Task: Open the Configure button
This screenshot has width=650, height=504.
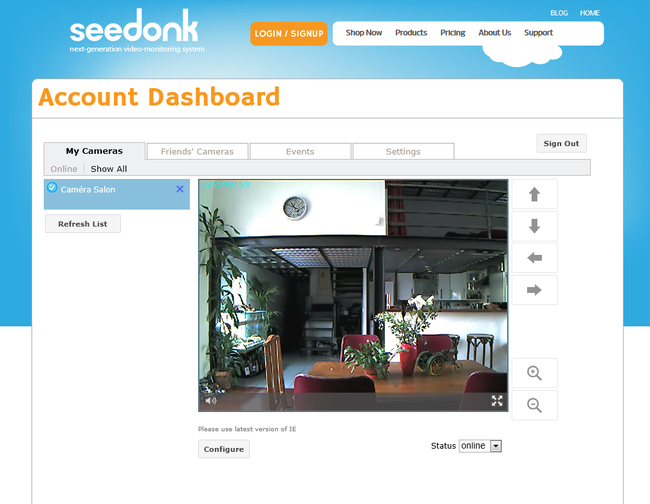Action: [224, 449]
